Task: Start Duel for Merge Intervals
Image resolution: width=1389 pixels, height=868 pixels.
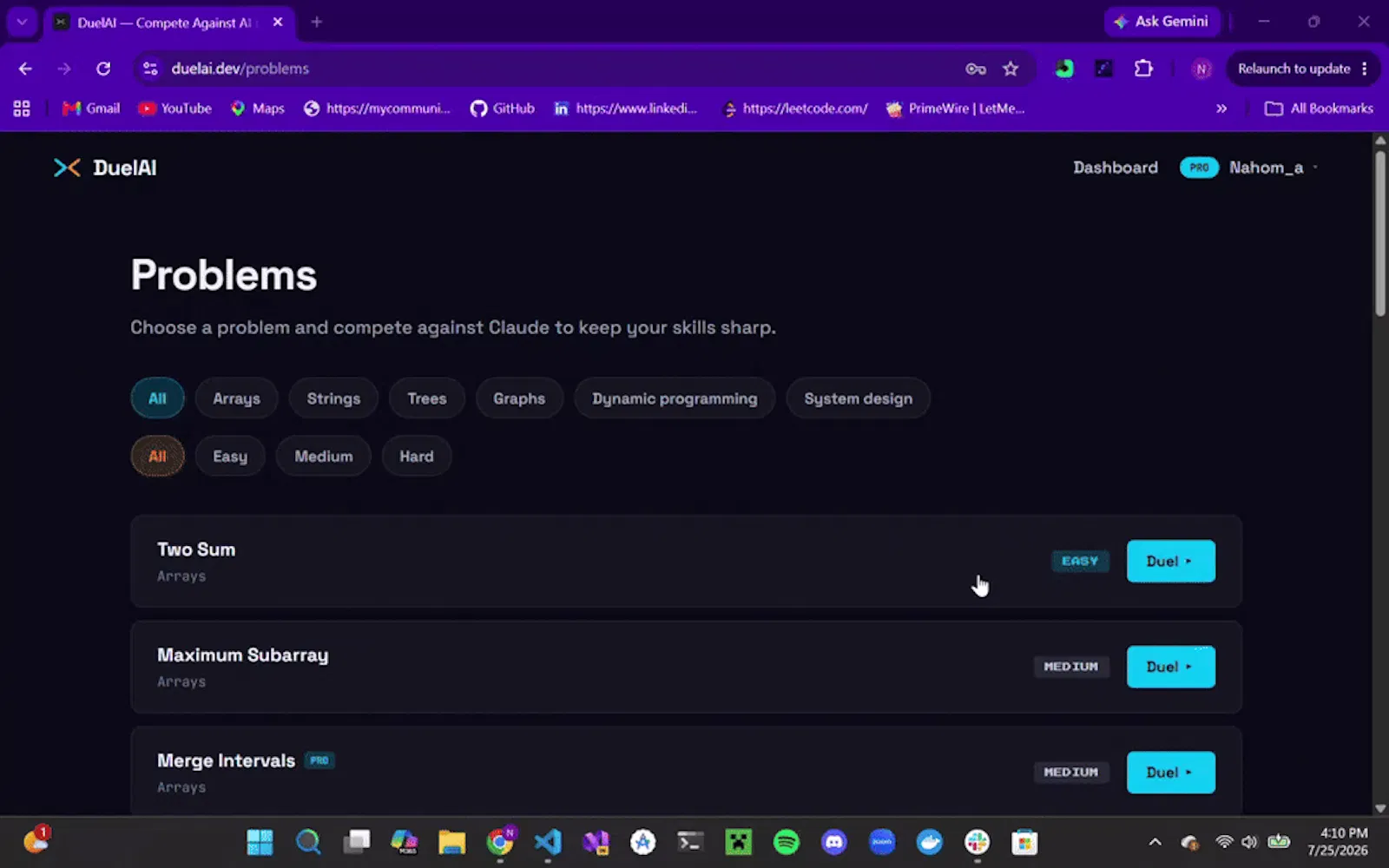Action: pyautogui.click(x=1170, y=773)
